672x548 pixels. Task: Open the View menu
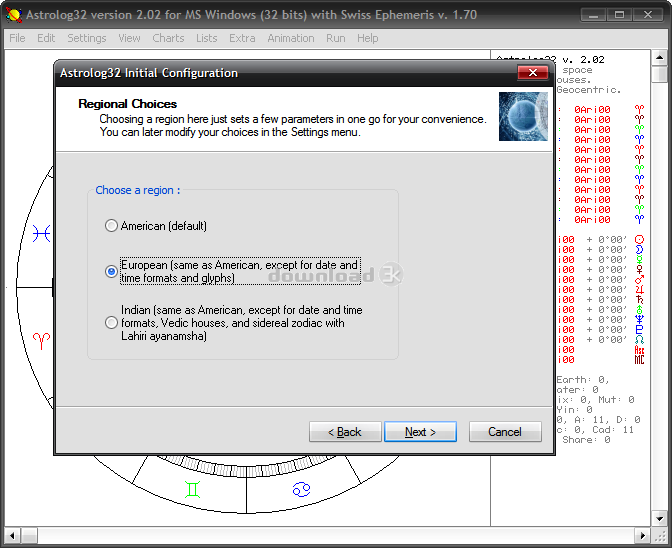tap(129, 38)
